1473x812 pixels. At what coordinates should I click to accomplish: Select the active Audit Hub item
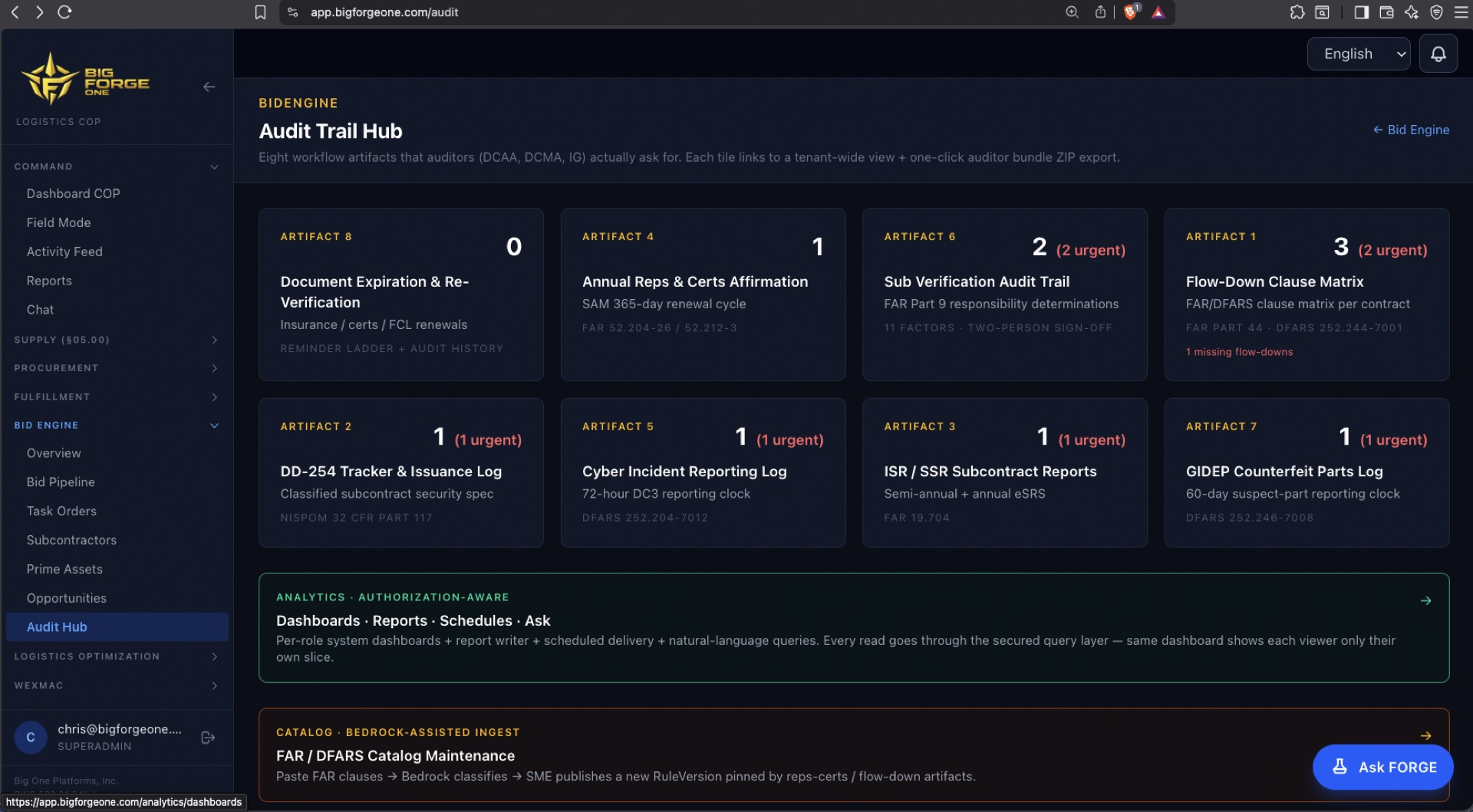pyautogui.click(x=117, y=627)
